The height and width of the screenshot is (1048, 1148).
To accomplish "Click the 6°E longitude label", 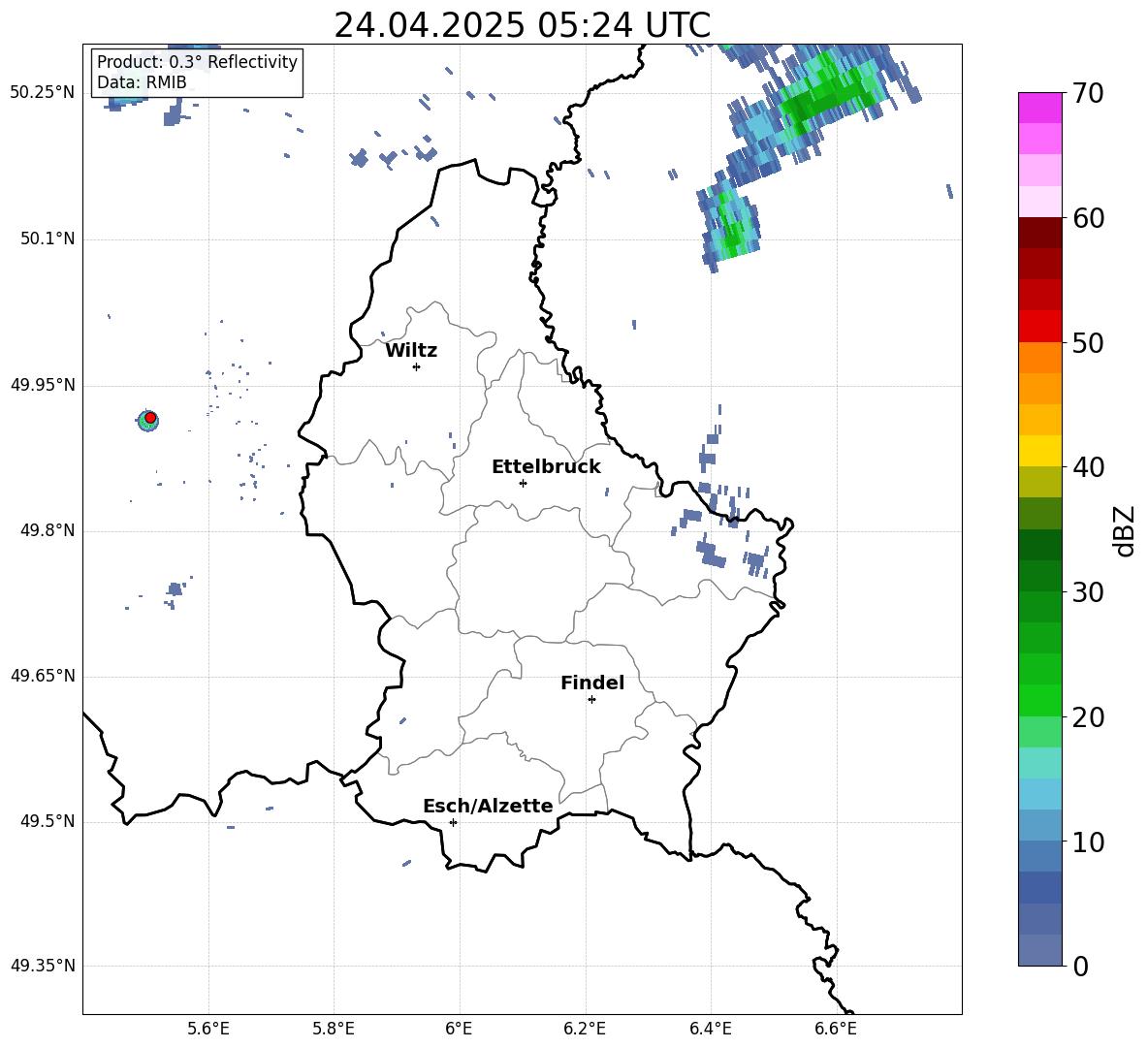I will (x=459, y=1029).
